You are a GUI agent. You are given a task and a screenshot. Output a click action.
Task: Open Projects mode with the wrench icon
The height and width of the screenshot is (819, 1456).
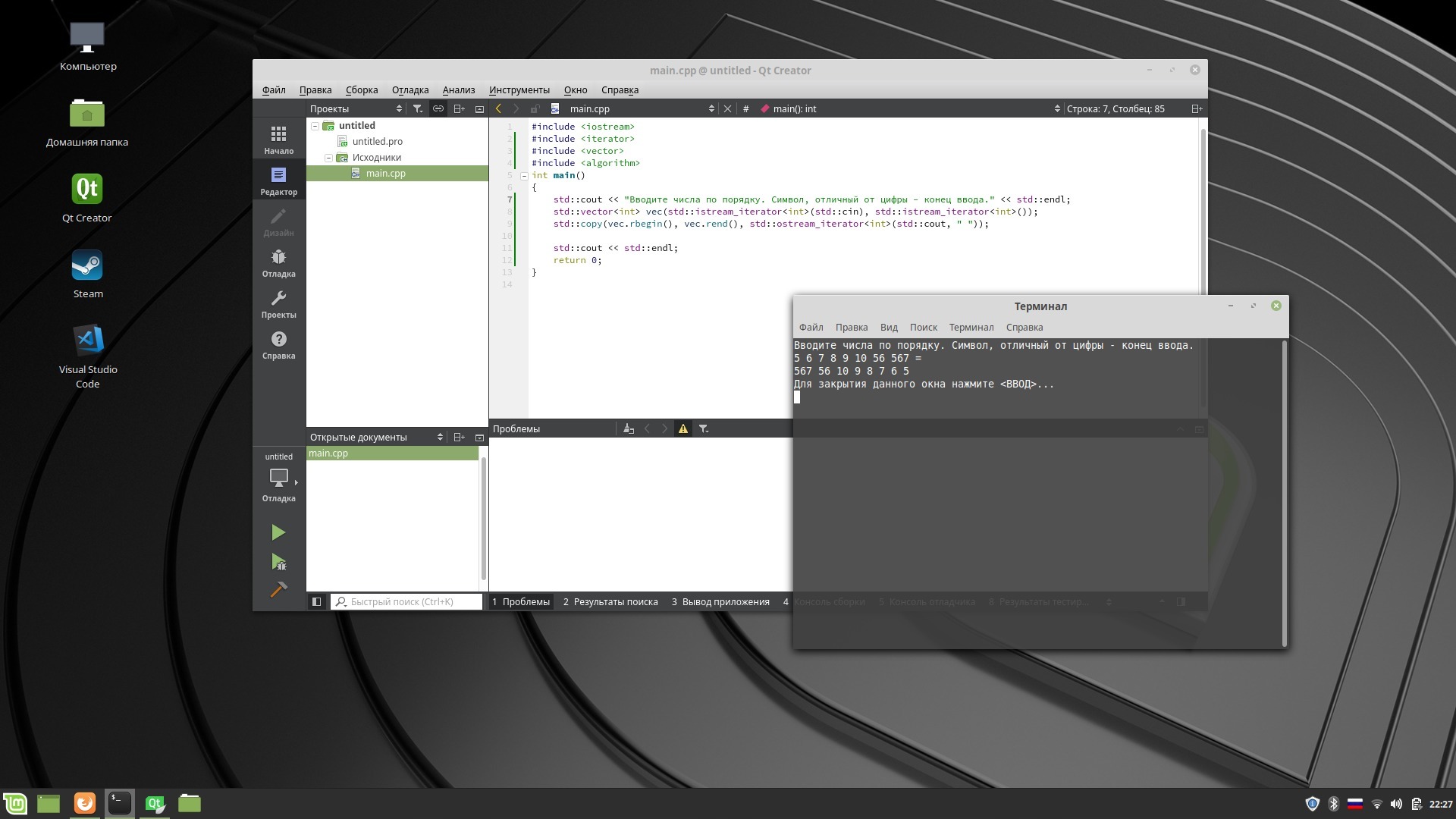(x=278, y=303)
